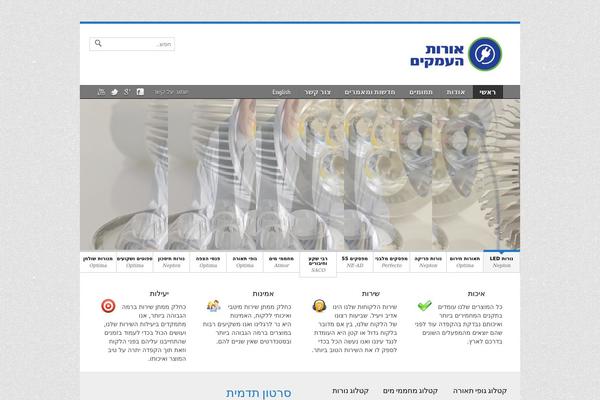The width and height of the screenshot is (600, 400).
Task: Select the leftmost Optima table lamps tab
Action: pos(98,262)
